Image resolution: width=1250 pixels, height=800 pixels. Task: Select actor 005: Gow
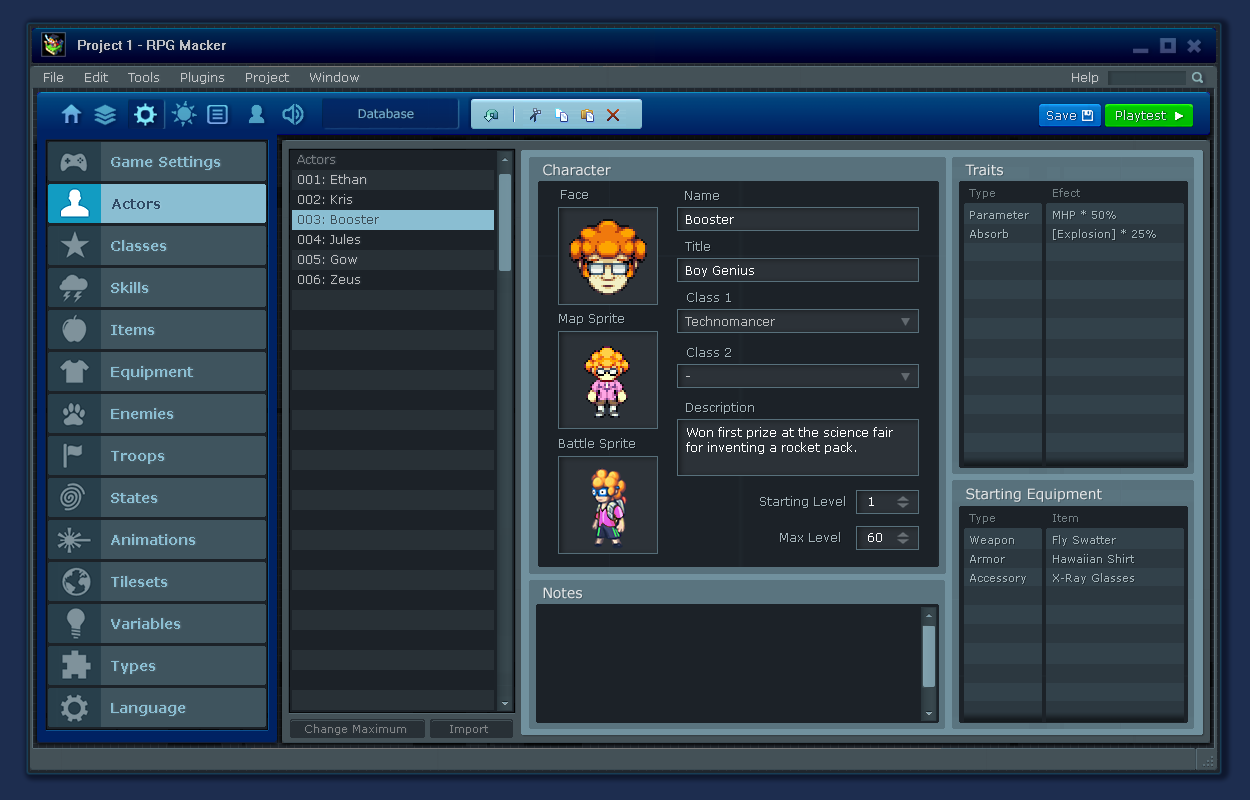[x=393, y=260]
